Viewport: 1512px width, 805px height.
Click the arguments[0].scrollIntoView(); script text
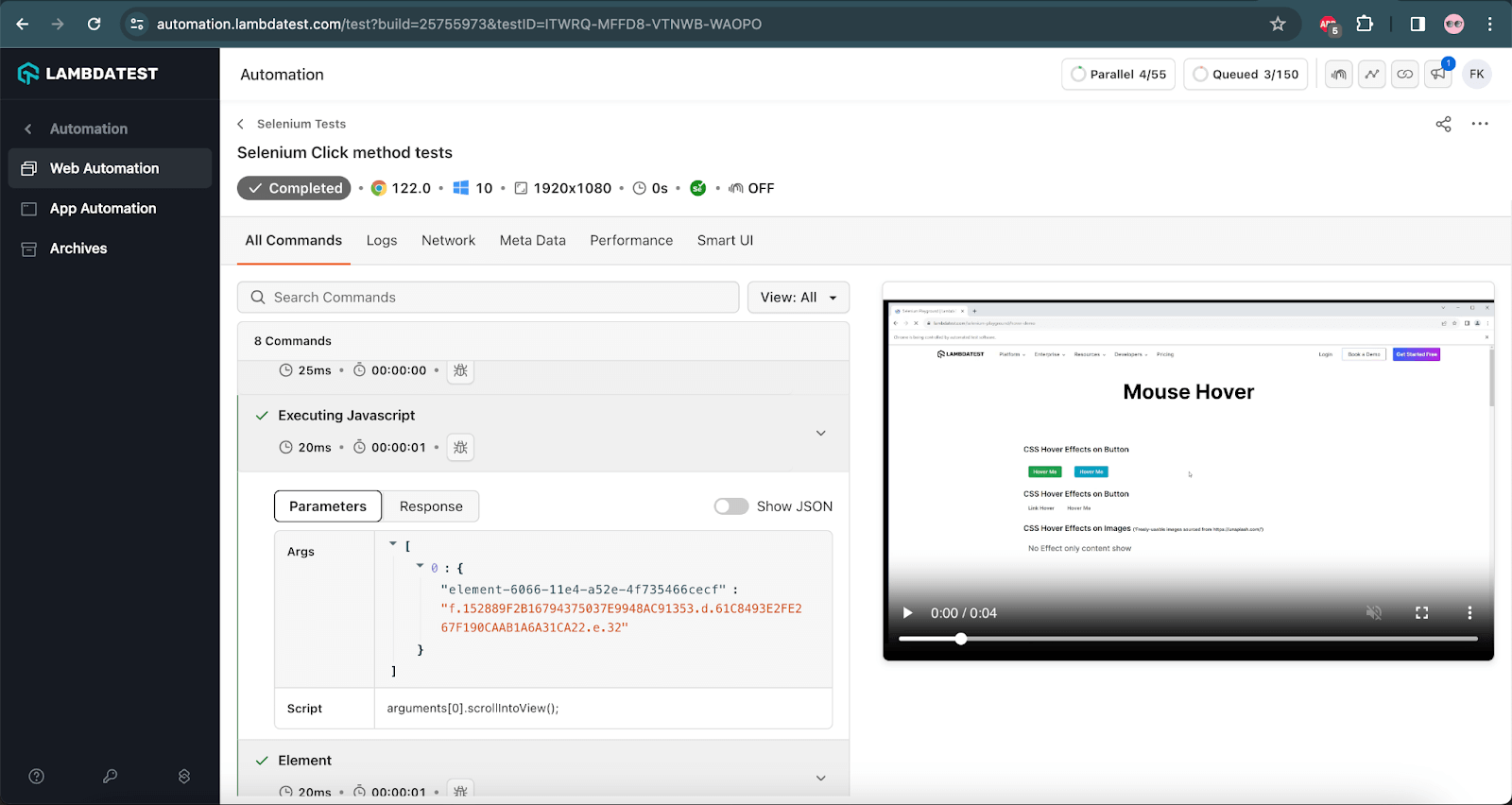pos(472,709)
